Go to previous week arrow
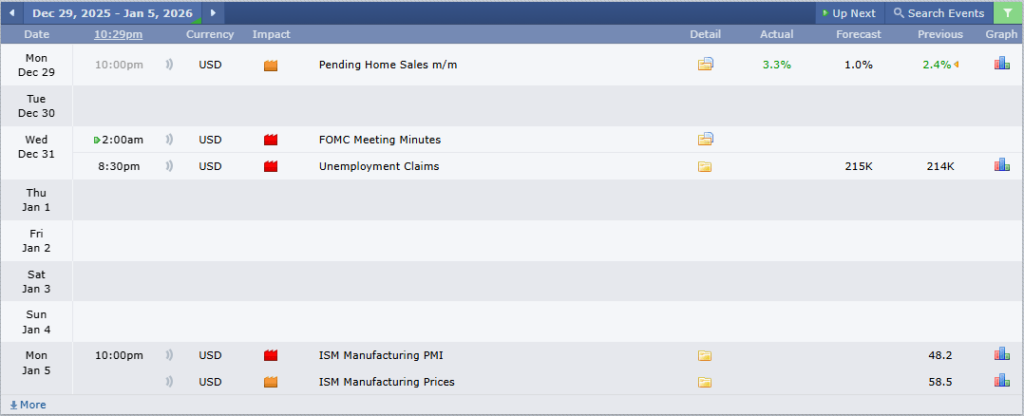Image resolution: width=1024 pixels, height=416 pixels. coord(12,13)
